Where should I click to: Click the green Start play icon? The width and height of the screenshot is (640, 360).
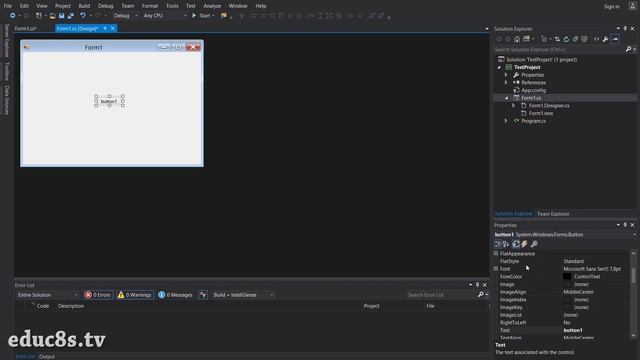(x=194, y=16)
